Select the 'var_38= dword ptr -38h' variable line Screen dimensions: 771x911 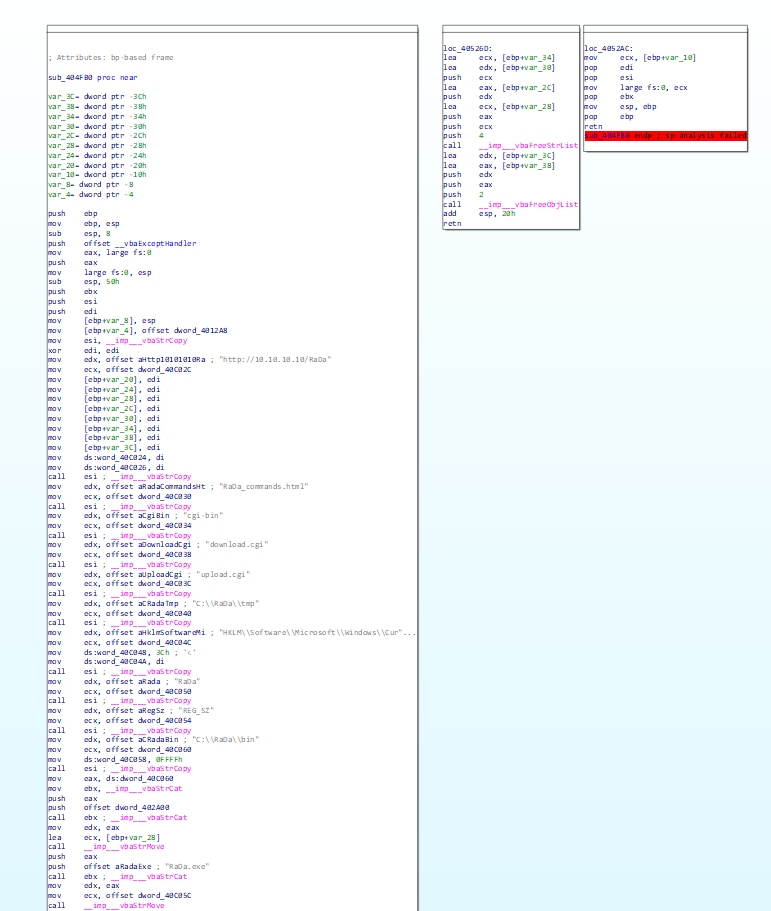(98, 106)
